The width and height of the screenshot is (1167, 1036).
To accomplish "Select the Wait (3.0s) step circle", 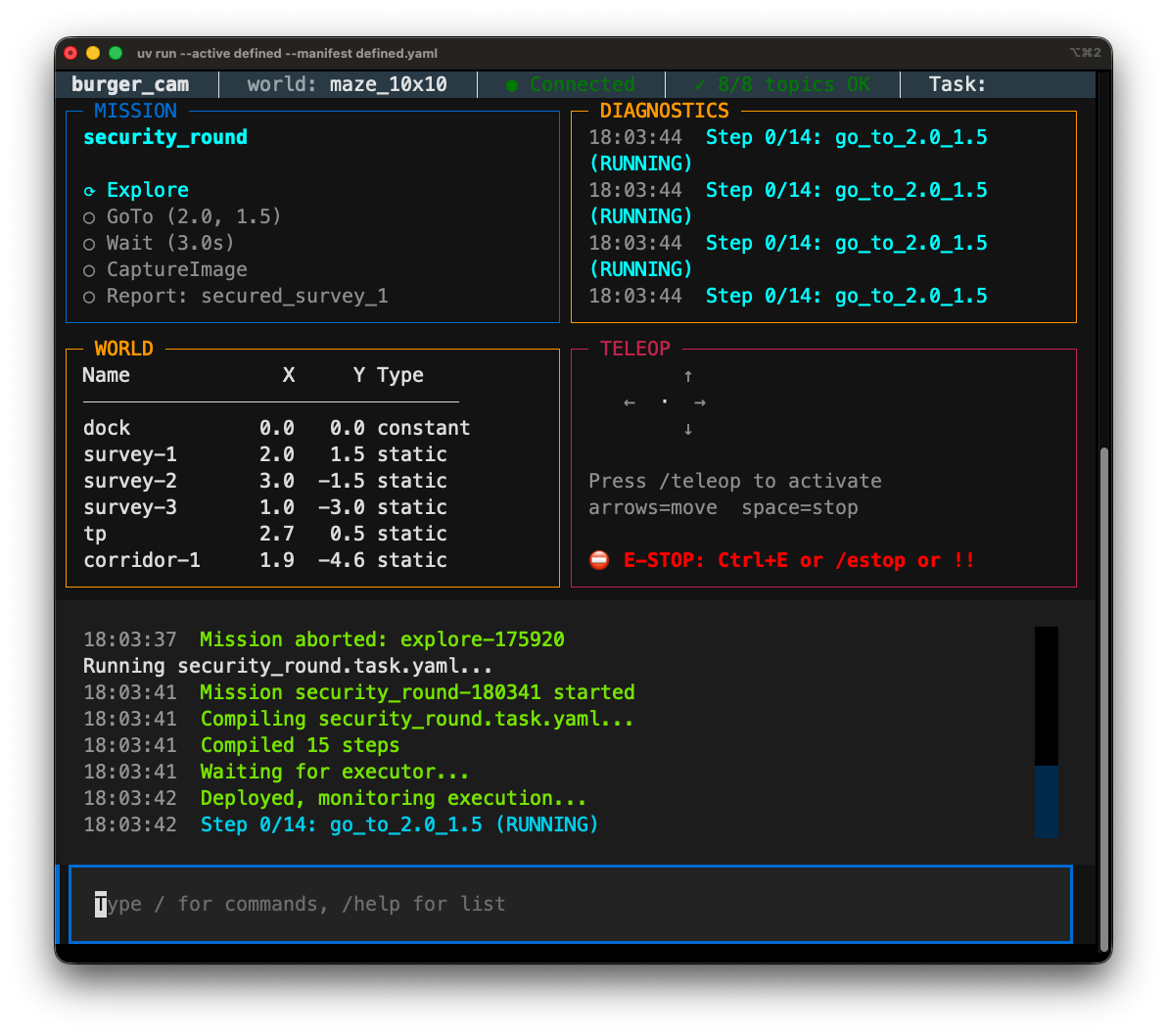I will click(x=89, y=244).
